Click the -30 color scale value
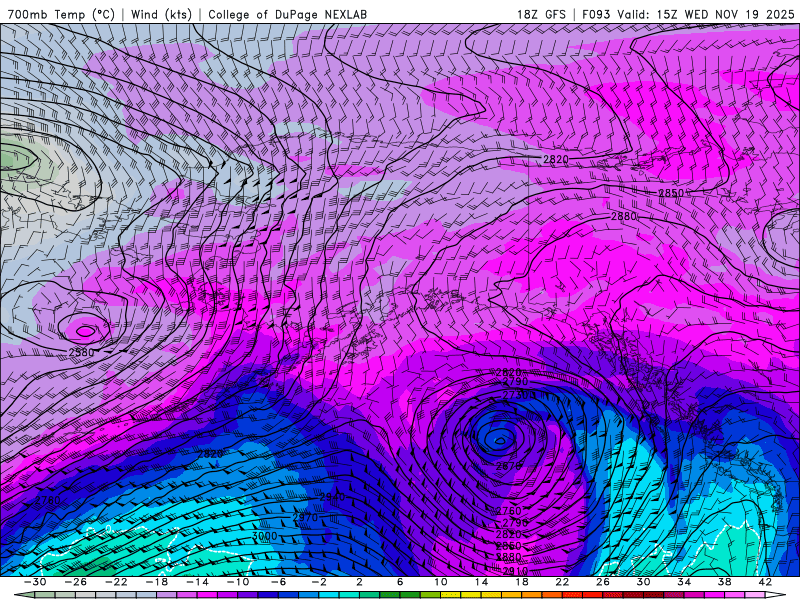 (x=35, y=582)
